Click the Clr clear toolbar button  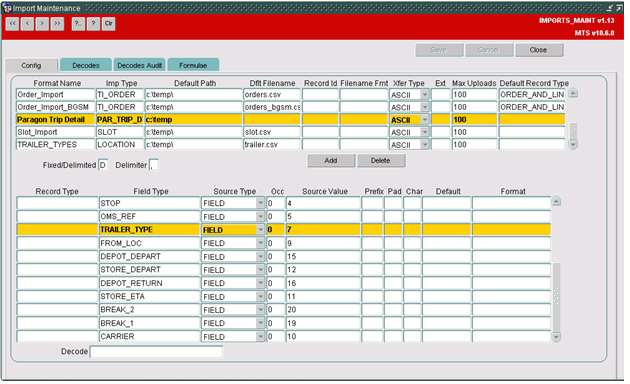pos(108,24)
